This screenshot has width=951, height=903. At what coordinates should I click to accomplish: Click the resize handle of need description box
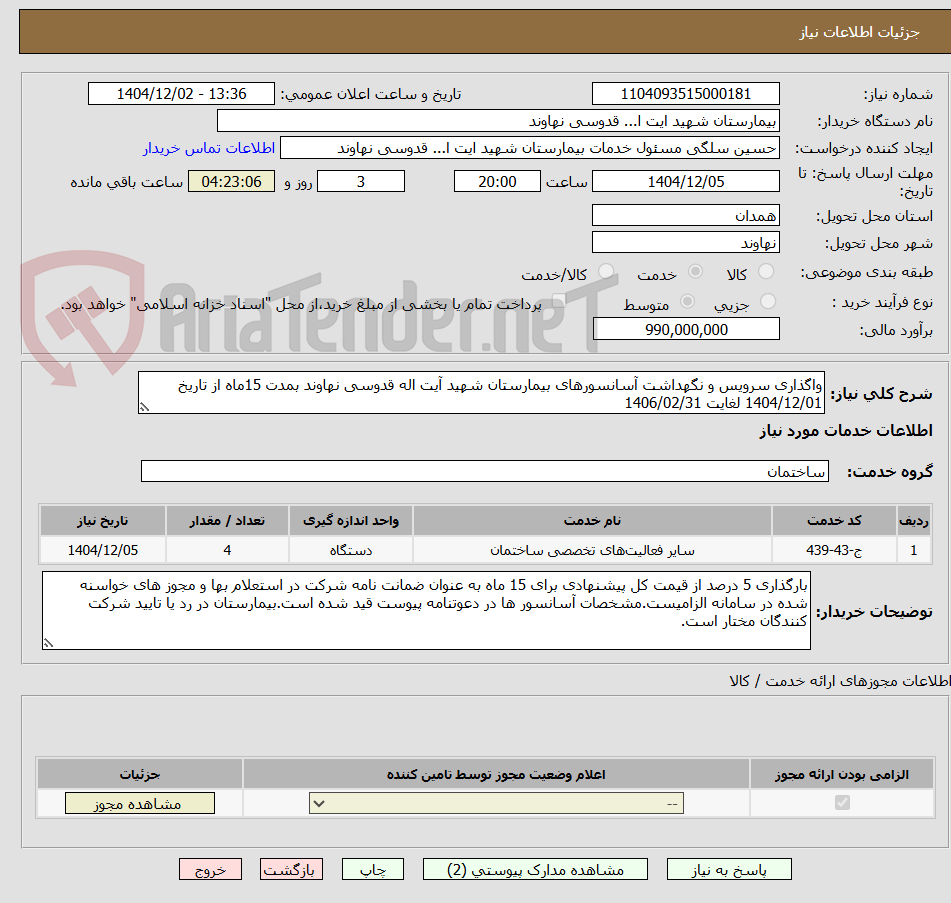[144, 408]
